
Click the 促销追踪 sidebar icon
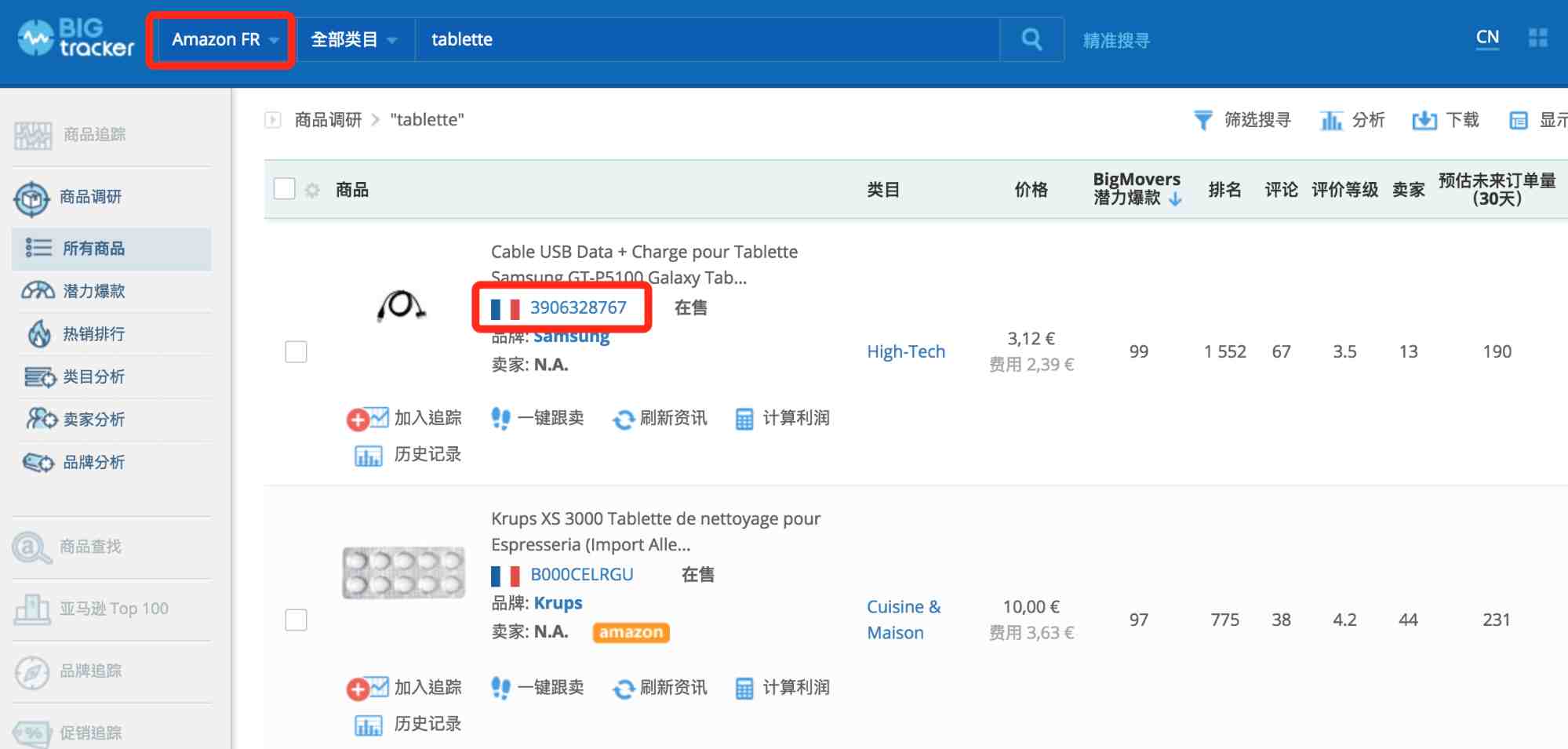(31, 733)
